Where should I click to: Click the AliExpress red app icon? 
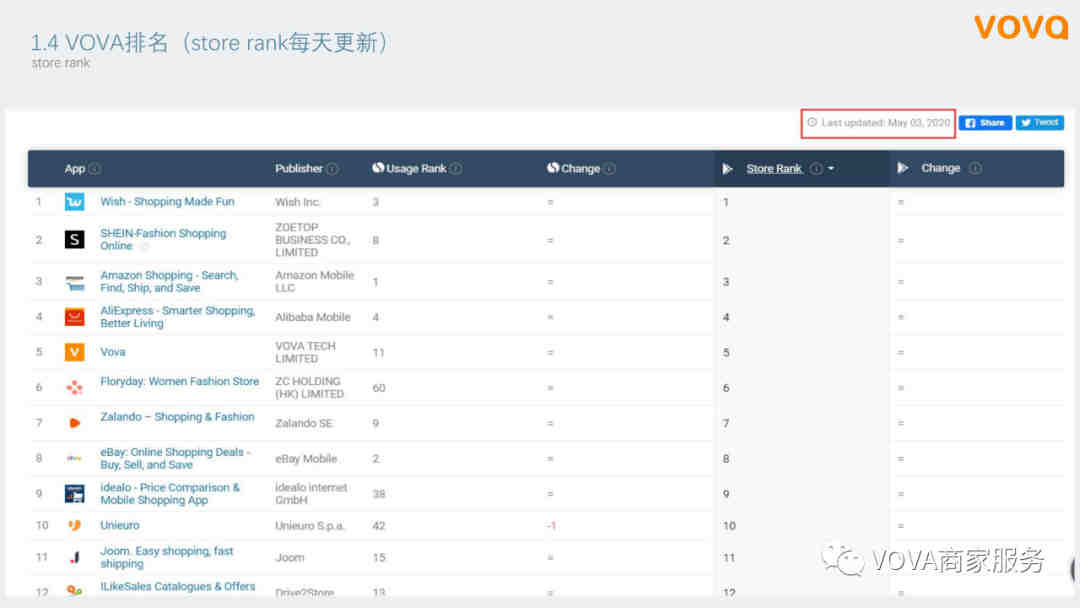coord(74,317)
